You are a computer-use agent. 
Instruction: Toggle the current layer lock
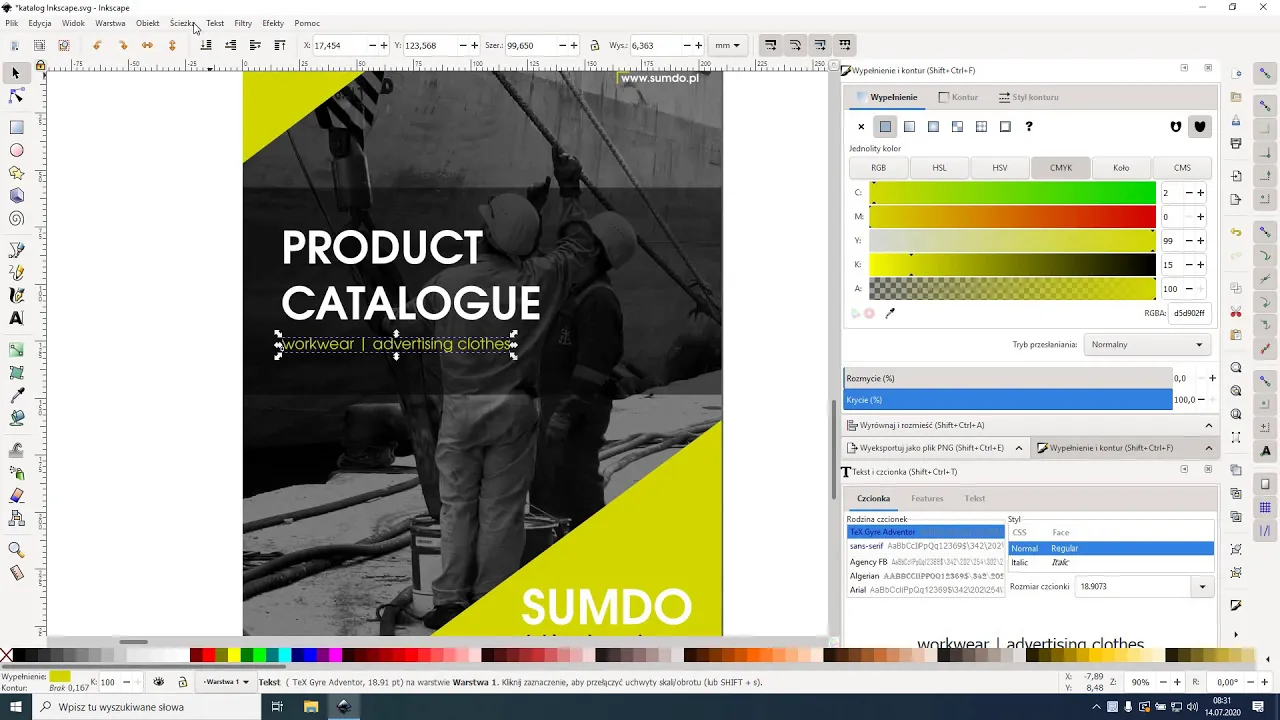pyautogui.click(x=182, y=682)
